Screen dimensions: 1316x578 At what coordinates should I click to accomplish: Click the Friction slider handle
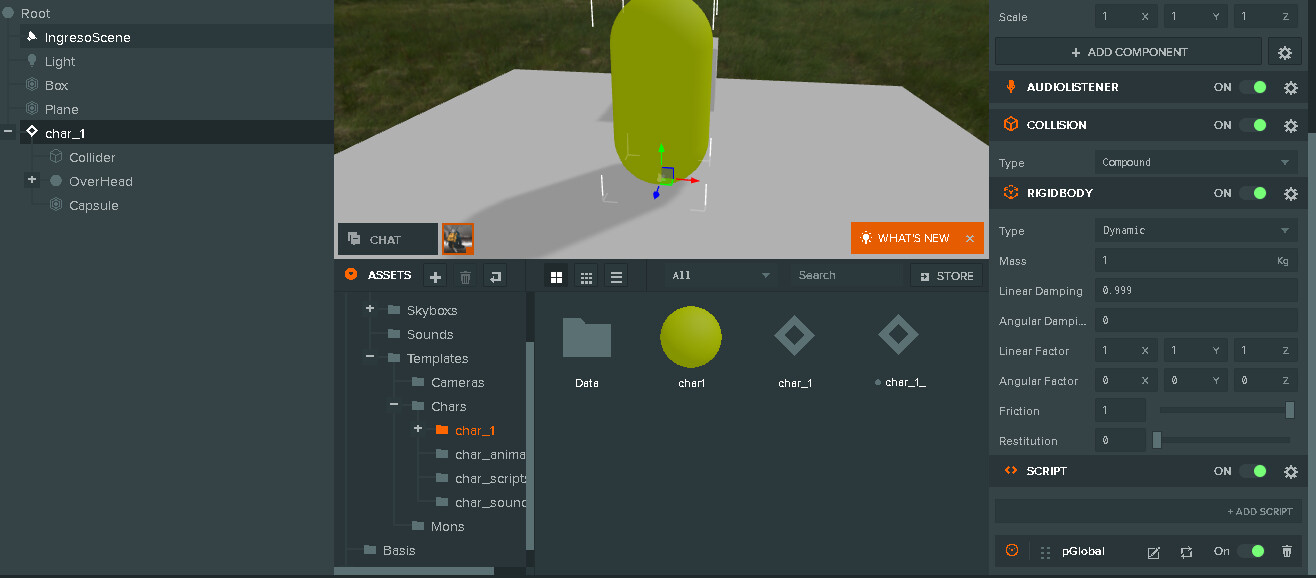(1290, 410)
